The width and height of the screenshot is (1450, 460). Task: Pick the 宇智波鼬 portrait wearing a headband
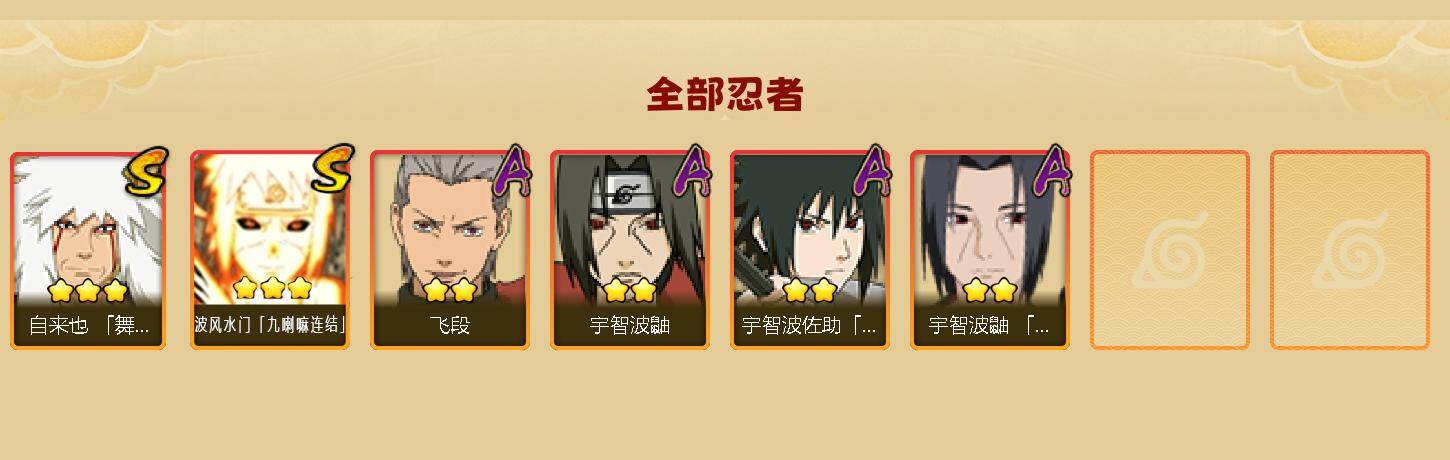[628, 228]
